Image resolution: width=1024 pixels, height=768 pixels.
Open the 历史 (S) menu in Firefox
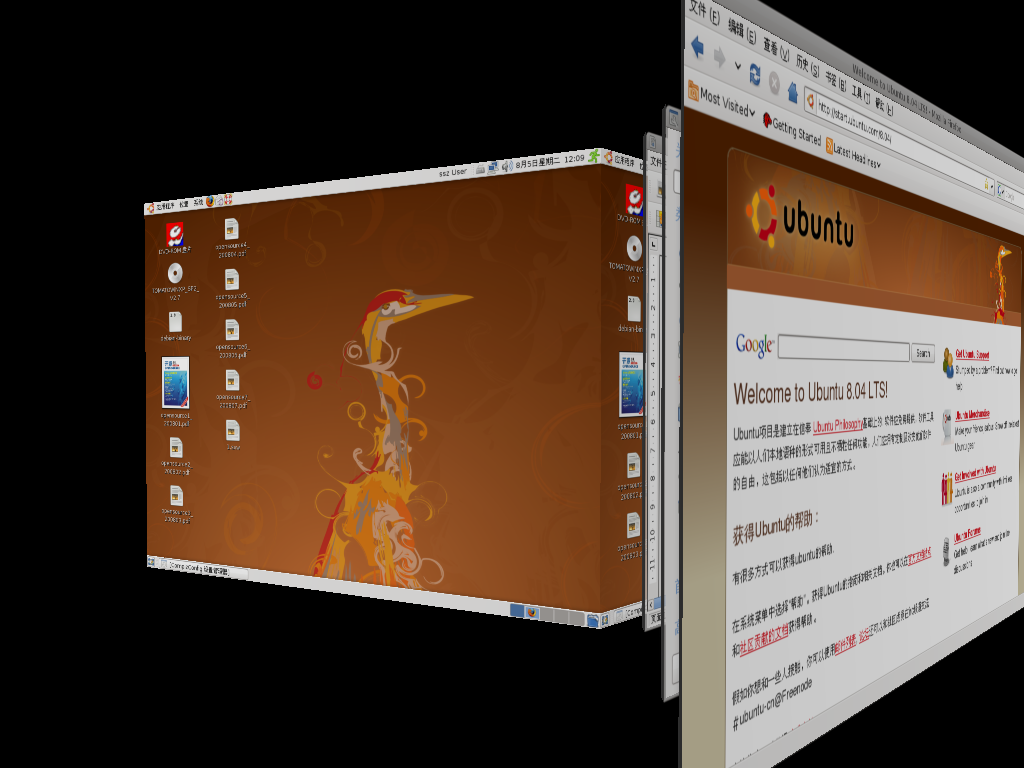point(807,65)
